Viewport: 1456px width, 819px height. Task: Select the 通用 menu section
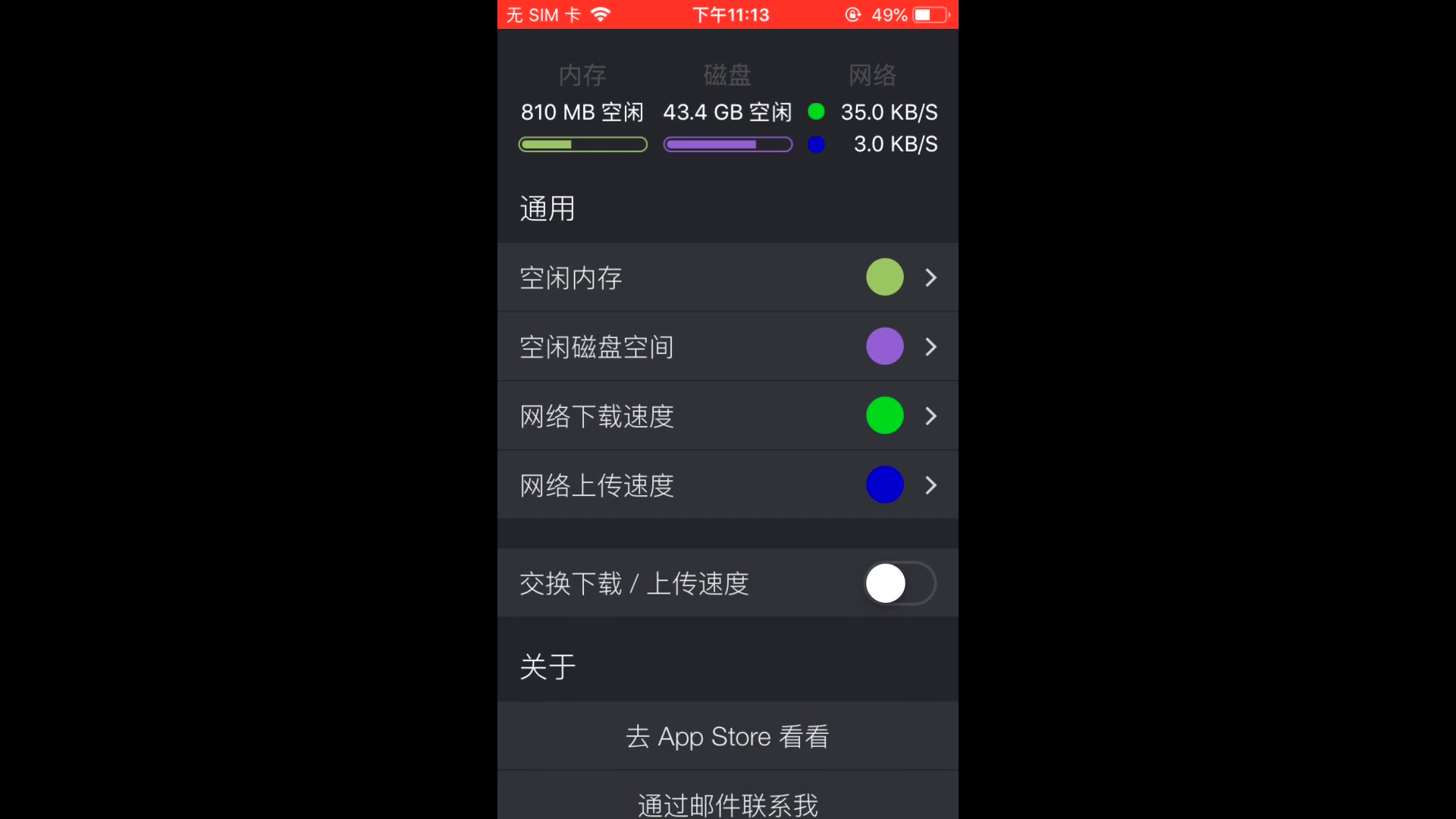click(x=548, y=207)
